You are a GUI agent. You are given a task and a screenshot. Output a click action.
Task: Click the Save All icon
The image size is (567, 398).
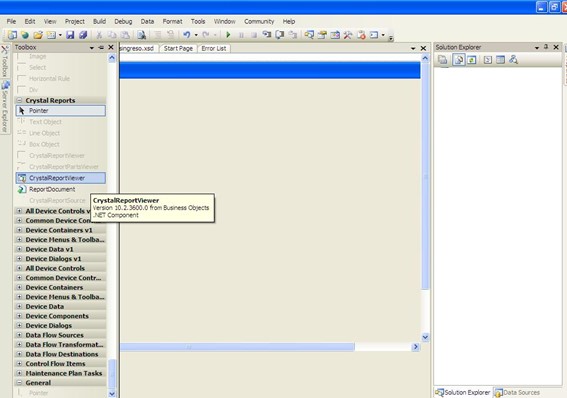click(x=83, y=35)
